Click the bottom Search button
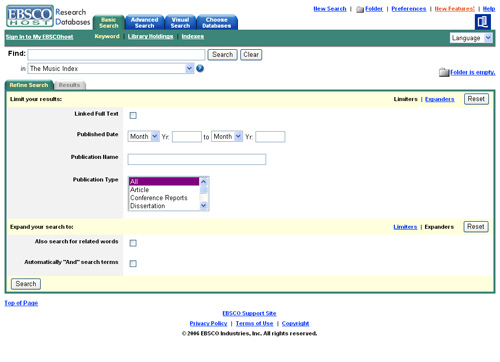This screenshot has width=500, height=362. [x=26, y=284]
